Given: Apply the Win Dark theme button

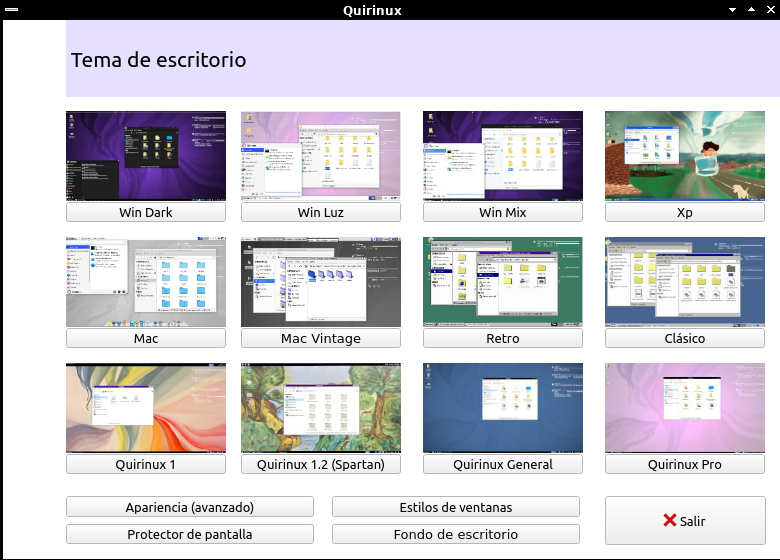Looking at the screenshot, I should click(x=146, y=212).
